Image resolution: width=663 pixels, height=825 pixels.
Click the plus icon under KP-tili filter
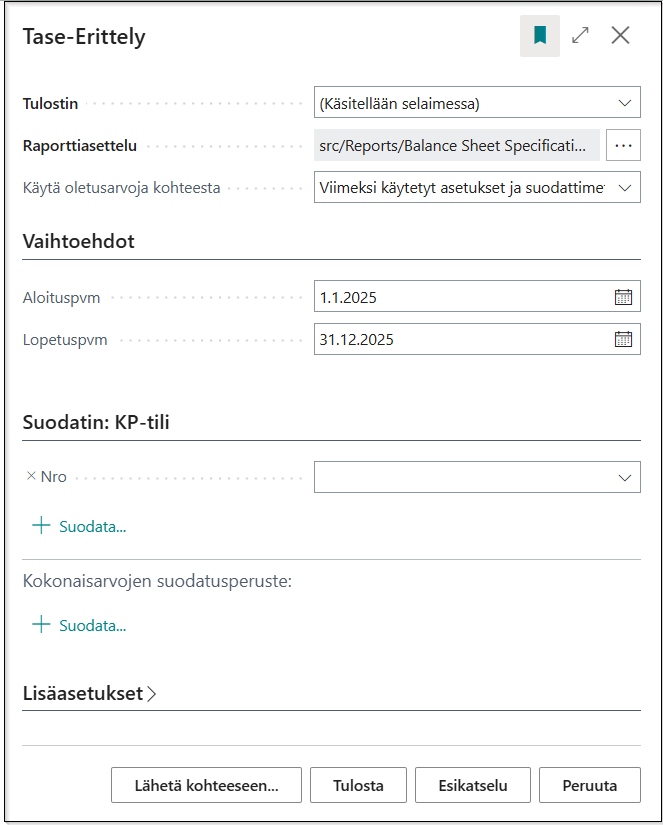pos(41,526)
